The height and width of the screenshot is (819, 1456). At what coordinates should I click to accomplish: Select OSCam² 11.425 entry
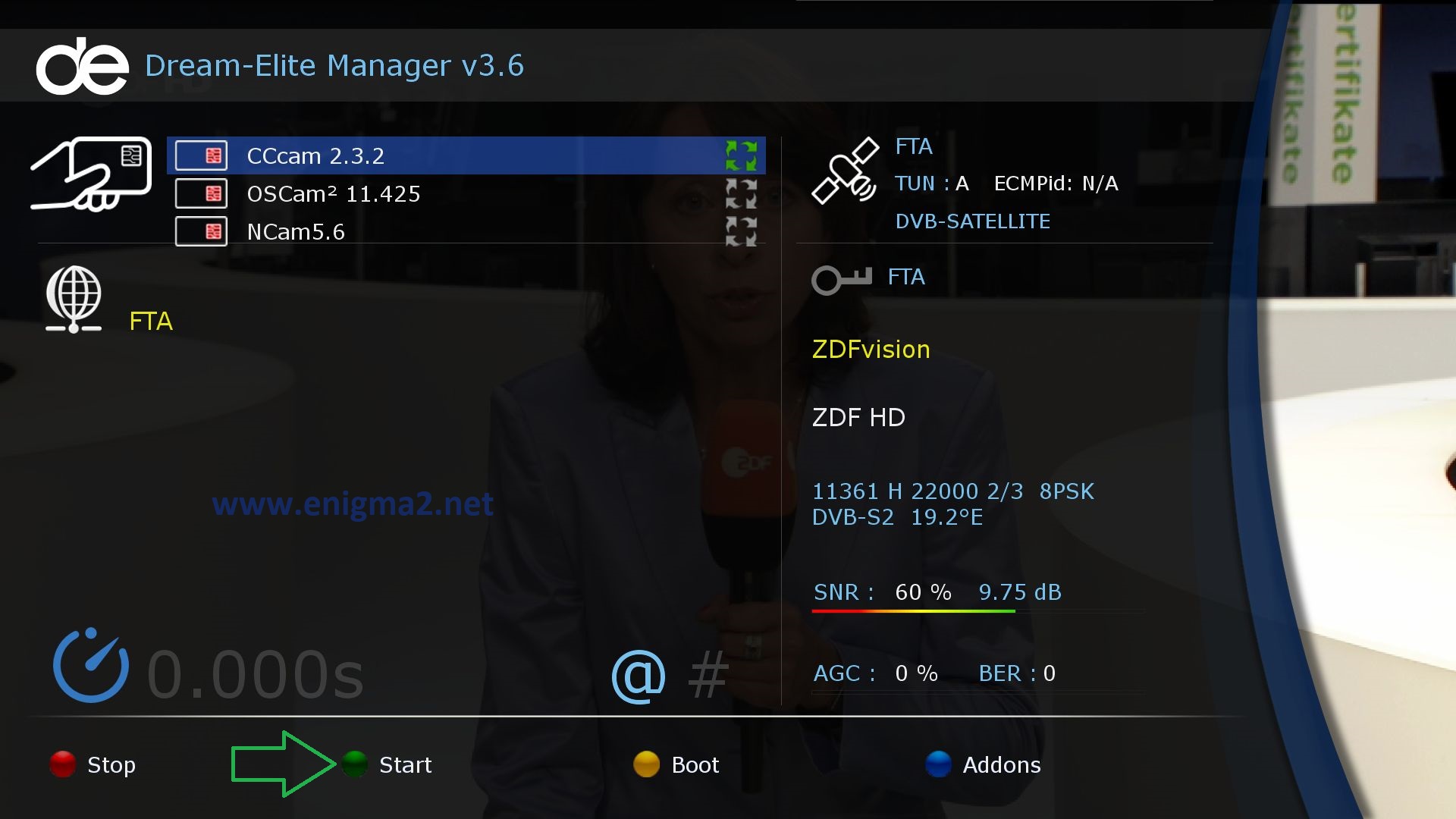click(466, 193)
